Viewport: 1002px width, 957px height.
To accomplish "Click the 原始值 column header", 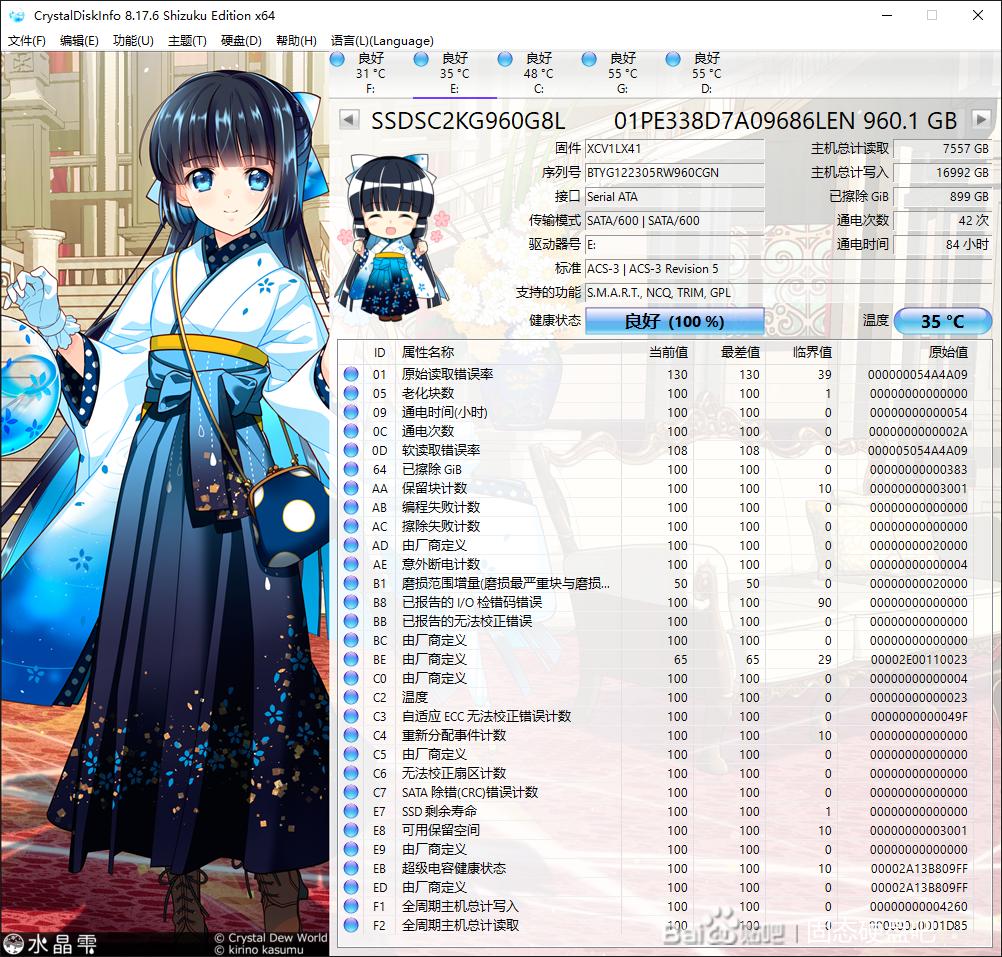I will pyautogui.click(x=948, y=352).
